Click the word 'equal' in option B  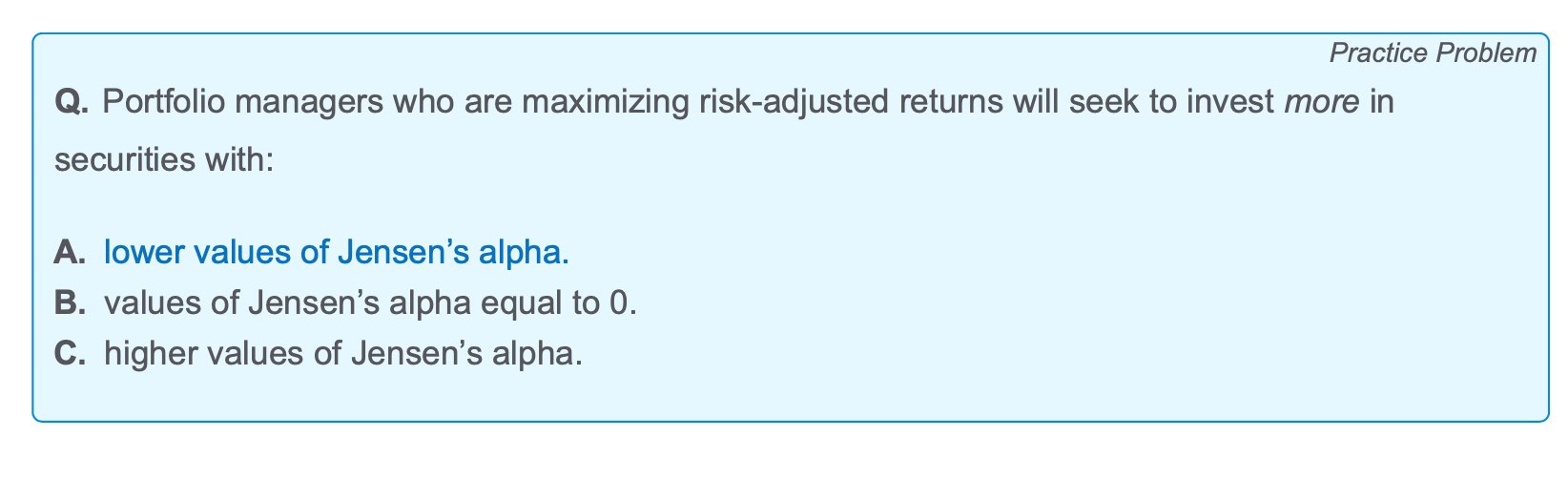(x=520, y=304)
